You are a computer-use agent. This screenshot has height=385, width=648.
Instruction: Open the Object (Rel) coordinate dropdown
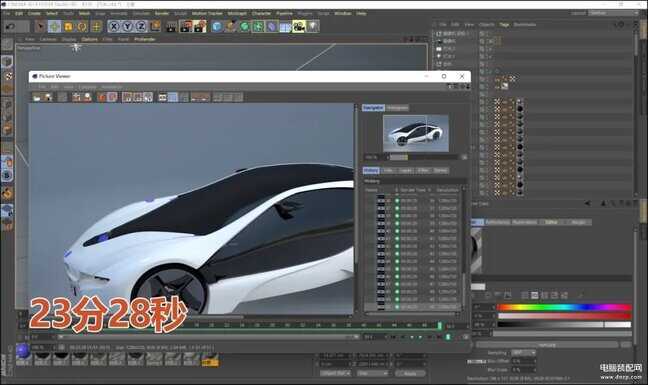[335, 373]
